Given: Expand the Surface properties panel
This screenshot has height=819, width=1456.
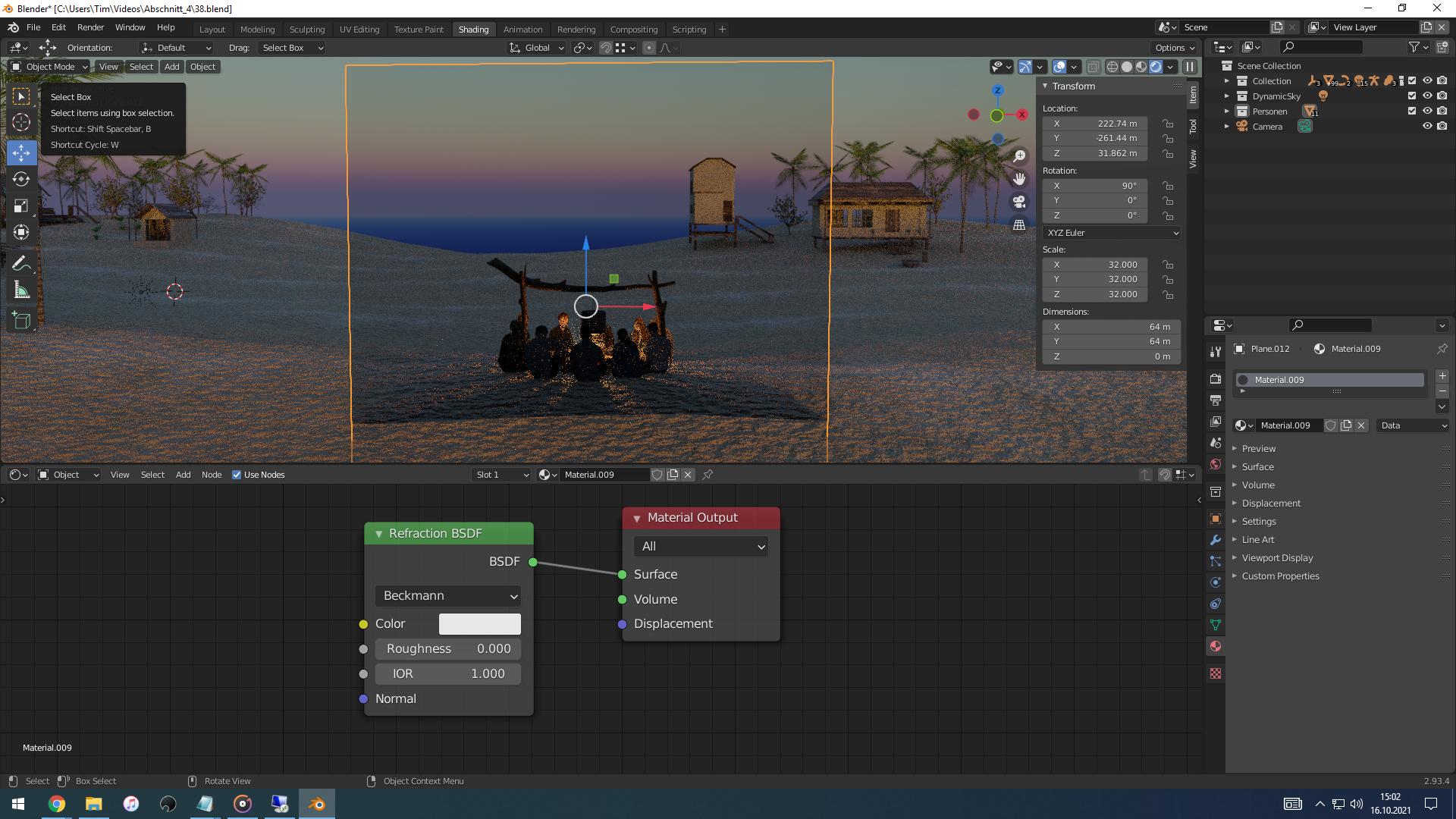Looking at the screenshot, I should 1258,466.
